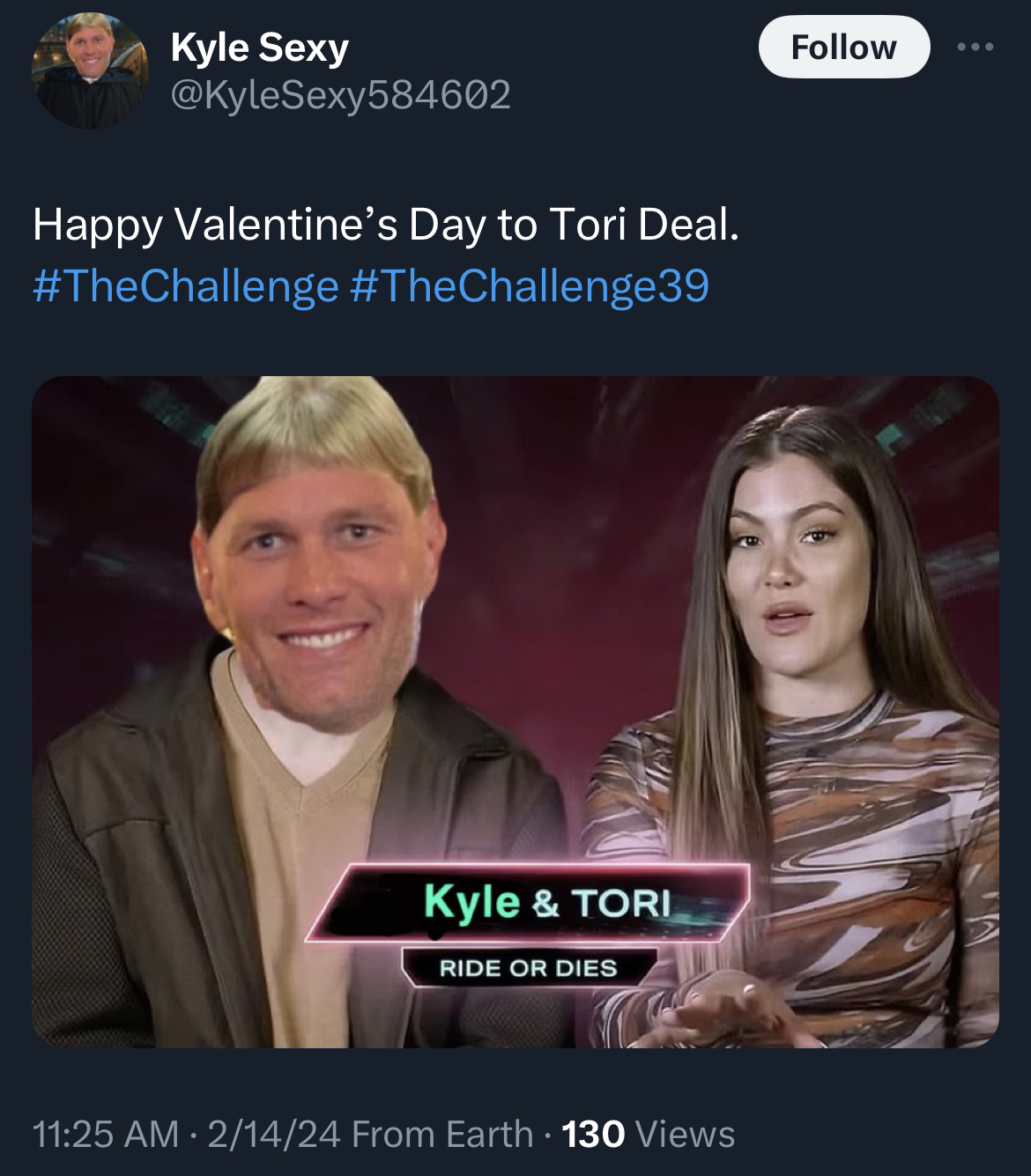
Task: Open the #TheChallenge hashtag
Action: coord(185,285)
